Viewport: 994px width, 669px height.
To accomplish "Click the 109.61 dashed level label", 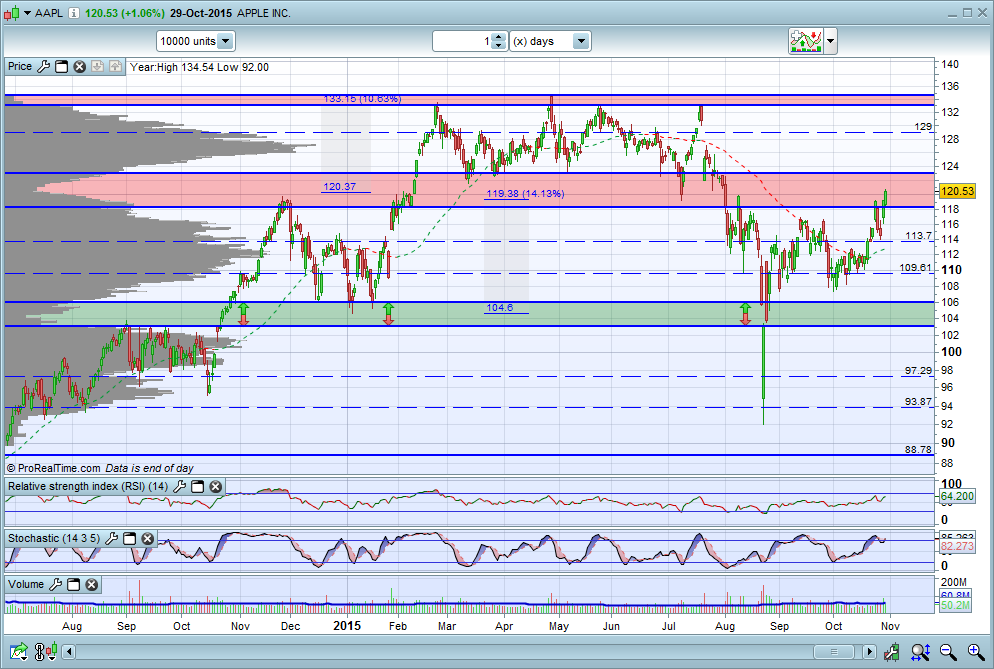I will [915, 268].
